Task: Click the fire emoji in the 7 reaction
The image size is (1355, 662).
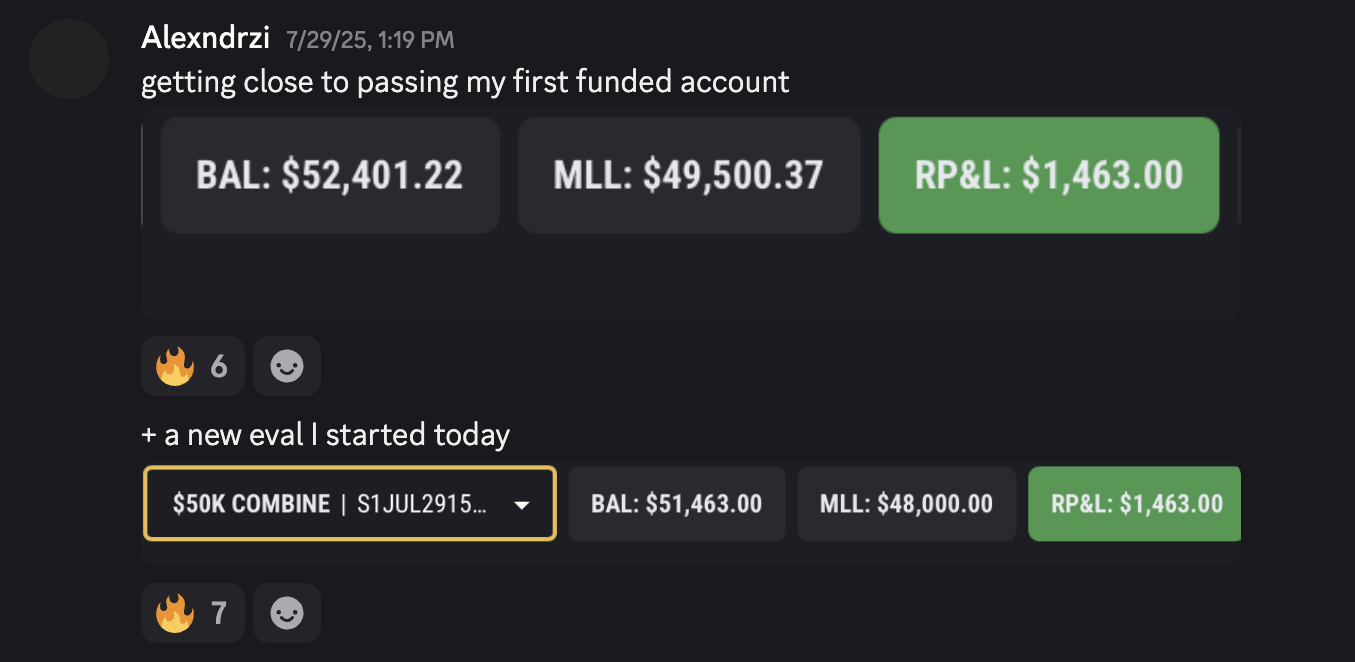Action: pos(174,613)
